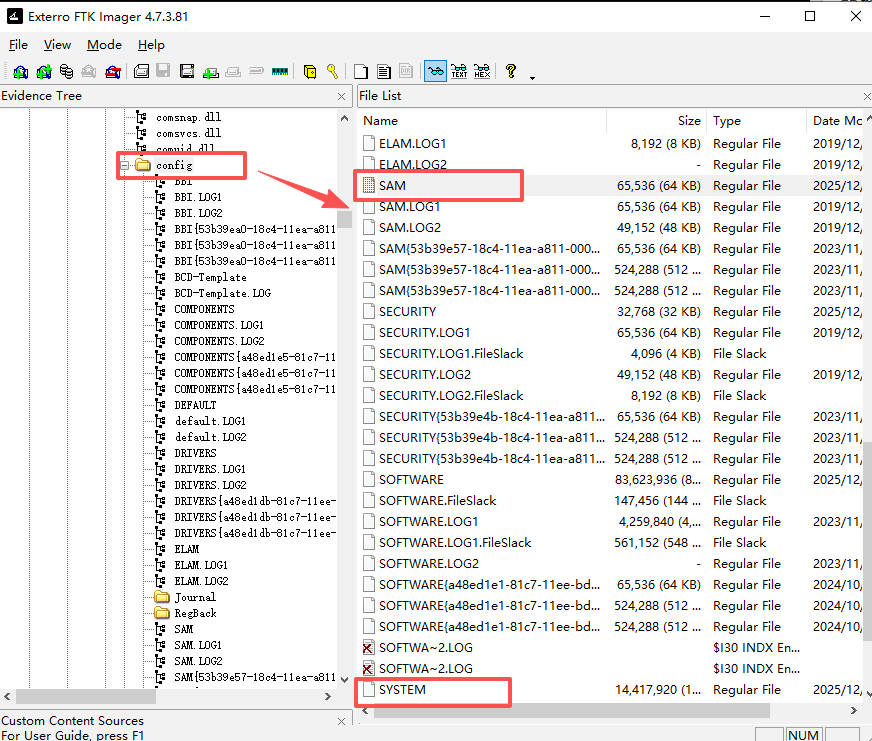The width and height of the screenshot is (872, 741).
Task: Click Add All Attached Devices icon
Action: click(44, 71)
